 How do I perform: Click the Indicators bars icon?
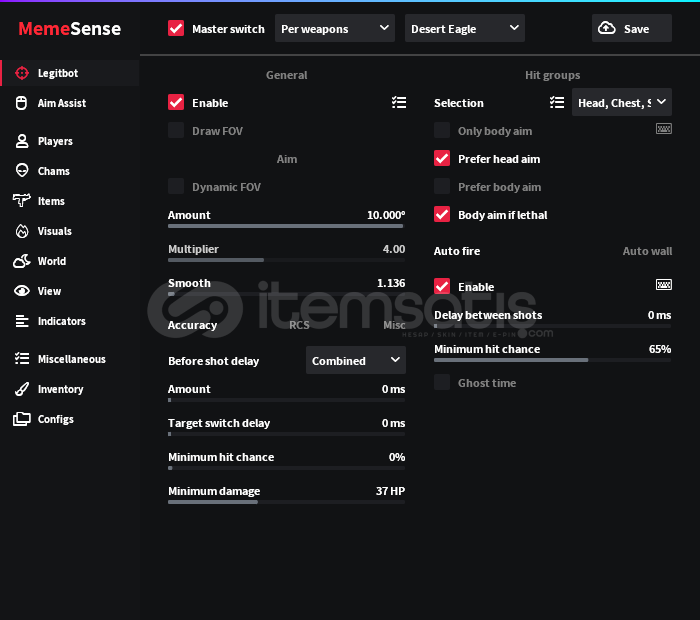click(x=22, y=321)
